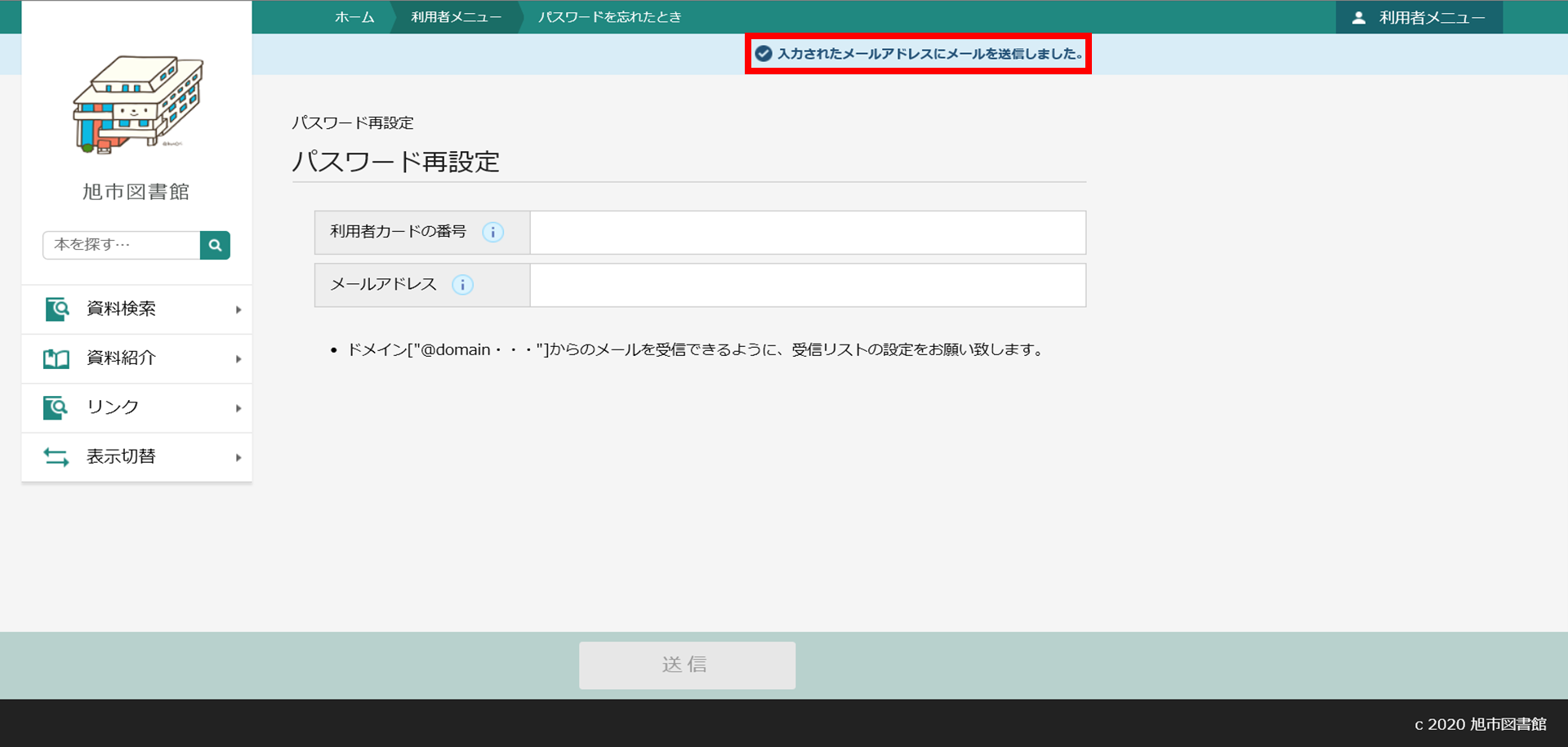Expand the 資料紹介 submenu arrow
The height and width of the screenshot is (747, 1568).
238,359
